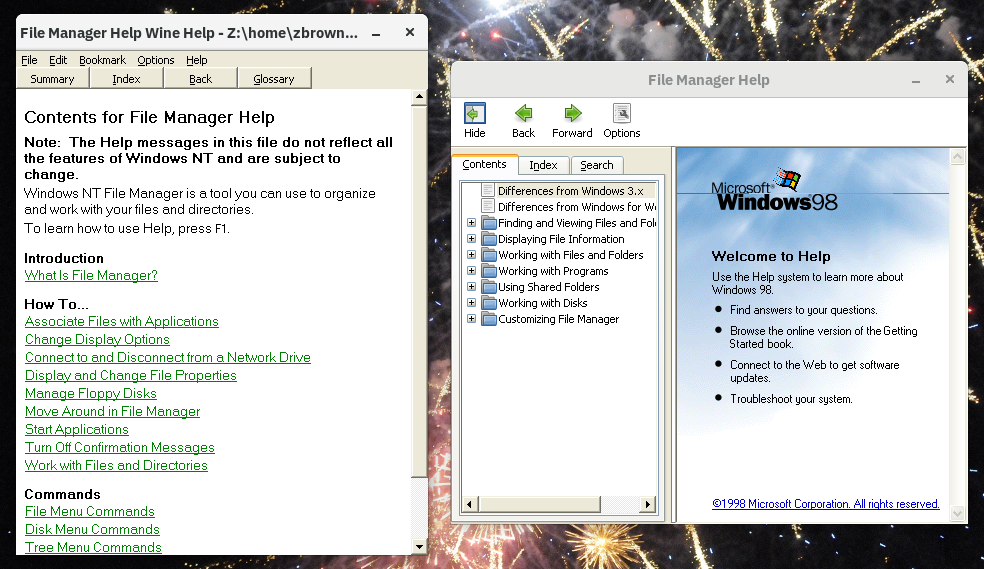Expand the Using Shared Folders node
This screenshot has height=569, width=984.
(x=471, y=287)
